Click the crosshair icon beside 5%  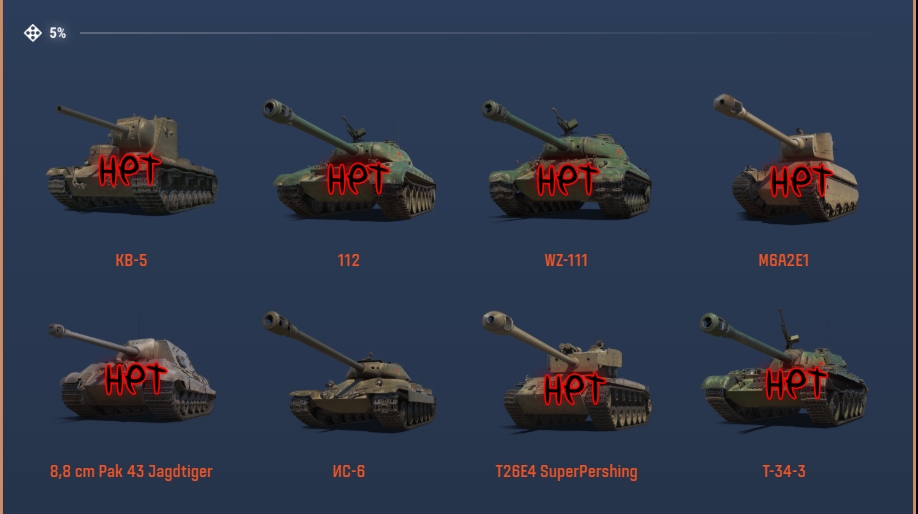33,33
